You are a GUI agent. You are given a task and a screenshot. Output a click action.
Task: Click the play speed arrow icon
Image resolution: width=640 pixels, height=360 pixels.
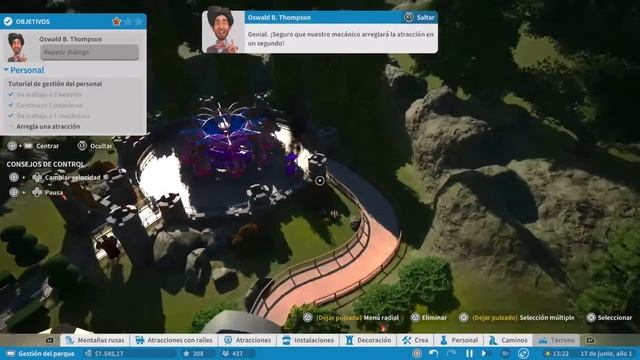[484, 353]
